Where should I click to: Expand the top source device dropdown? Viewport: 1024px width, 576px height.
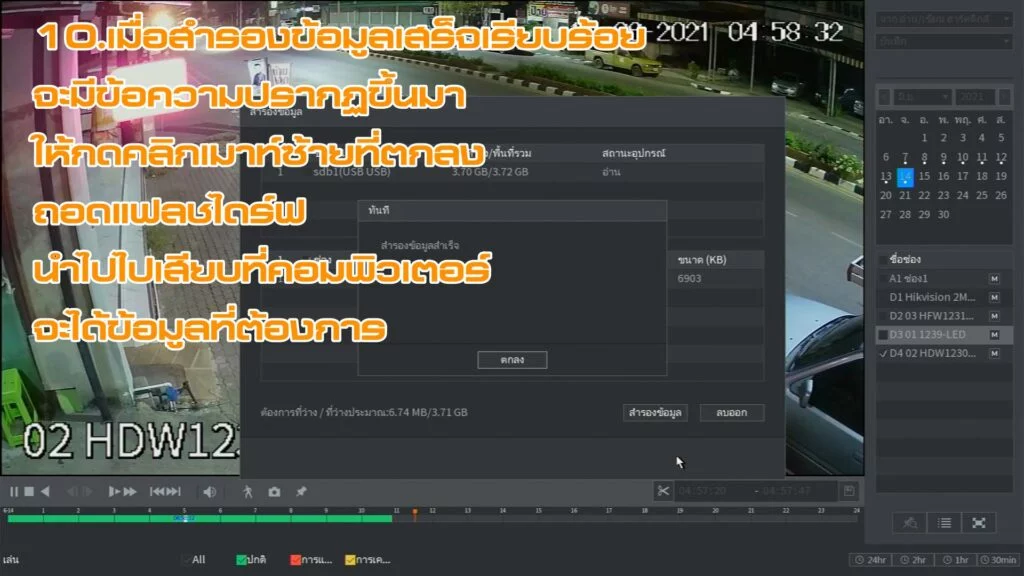pyautogui.click(x=944, y=19)
